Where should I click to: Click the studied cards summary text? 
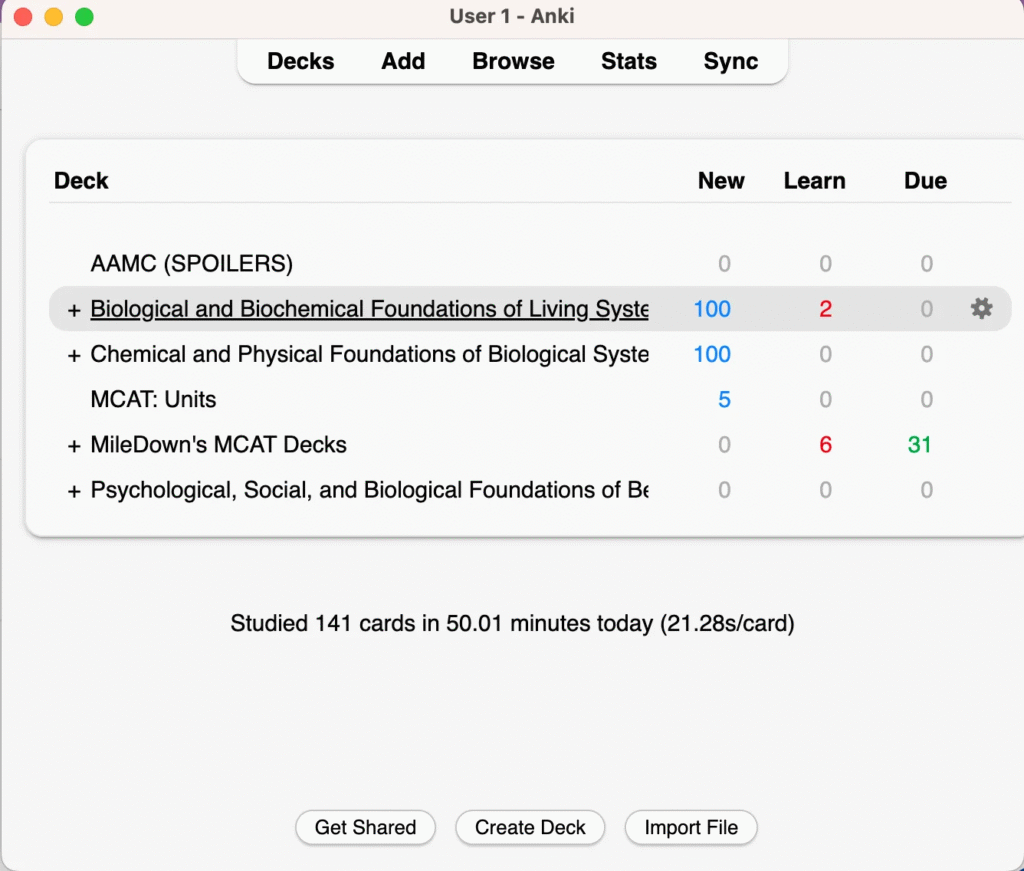(x=512, y=623)
